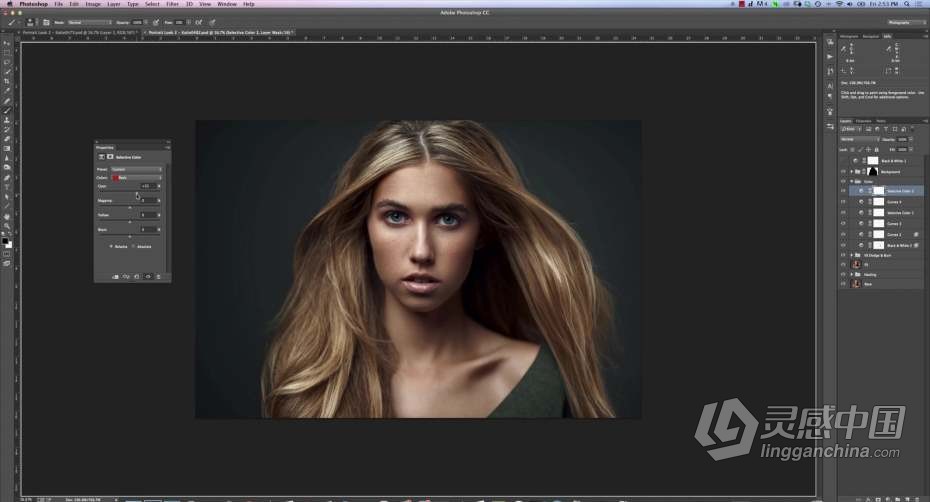930x502 pixels.
Task: Hide the Background group layer
Action: click(843, 172)
